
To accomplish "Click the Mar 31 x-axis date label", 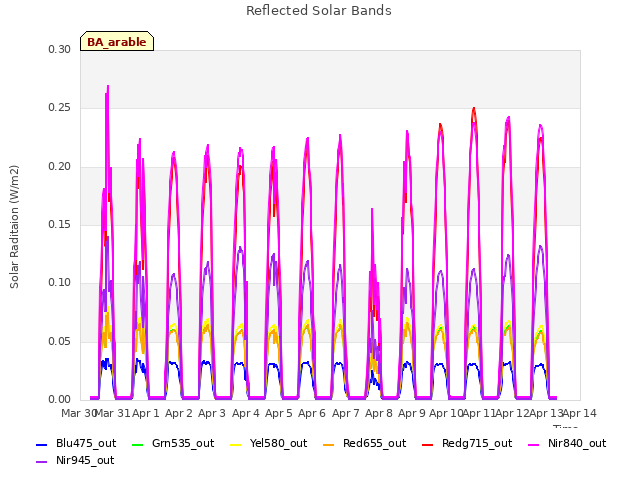I will (x=113, y=413).
